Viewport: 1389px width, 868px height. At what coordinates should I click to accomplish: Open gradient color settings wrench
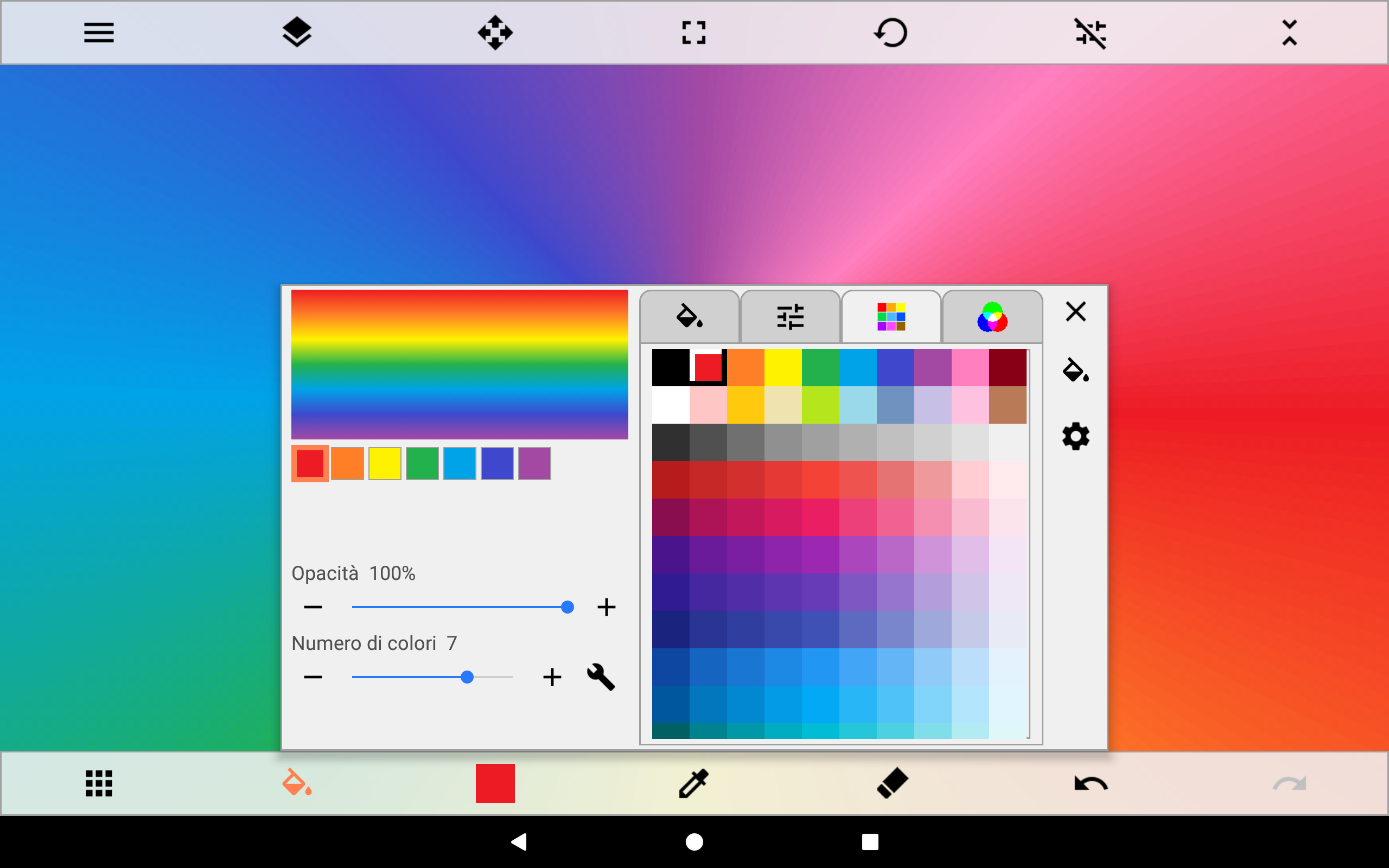coord(601,677)
